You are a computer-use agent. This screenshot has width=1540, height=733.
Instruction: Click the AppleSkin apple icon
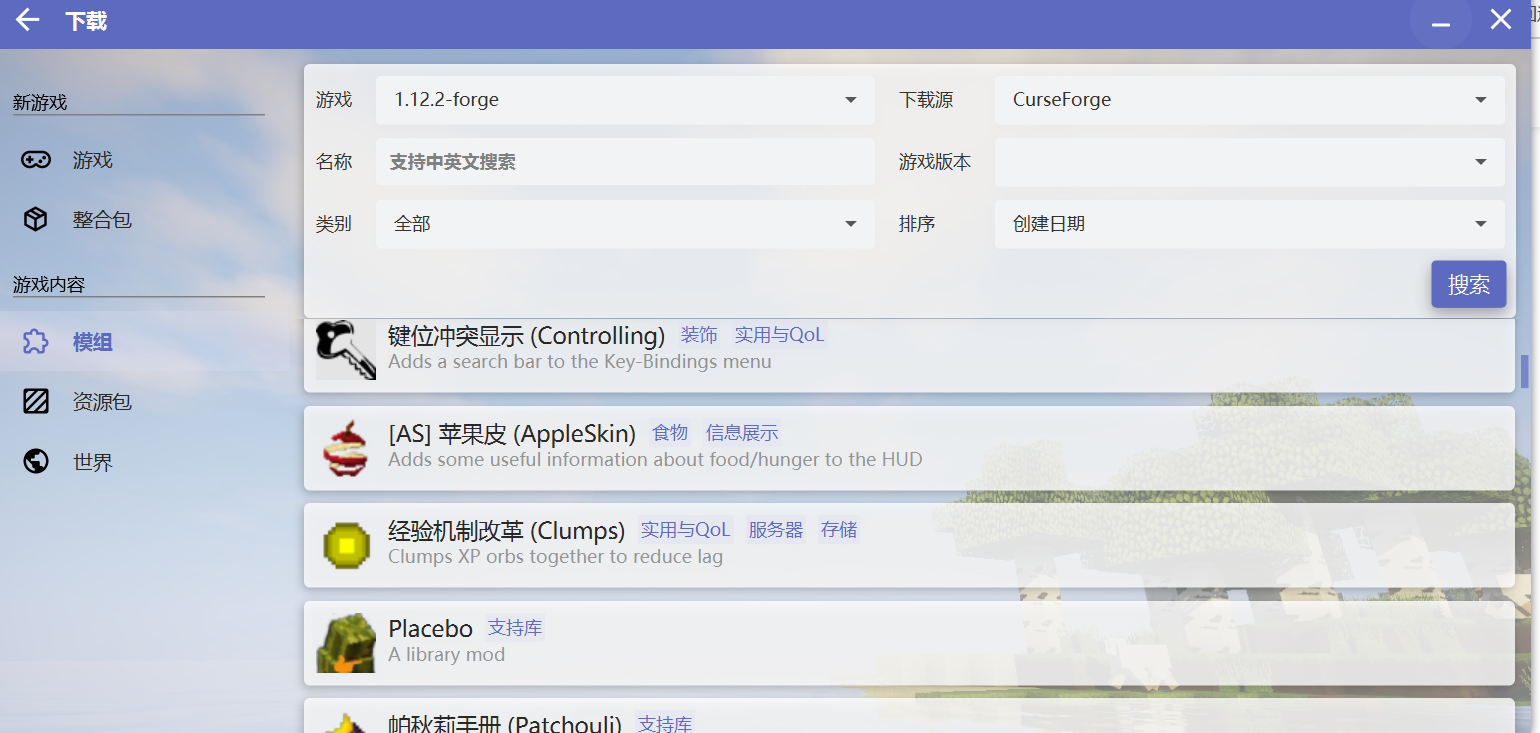coord(345,445)
